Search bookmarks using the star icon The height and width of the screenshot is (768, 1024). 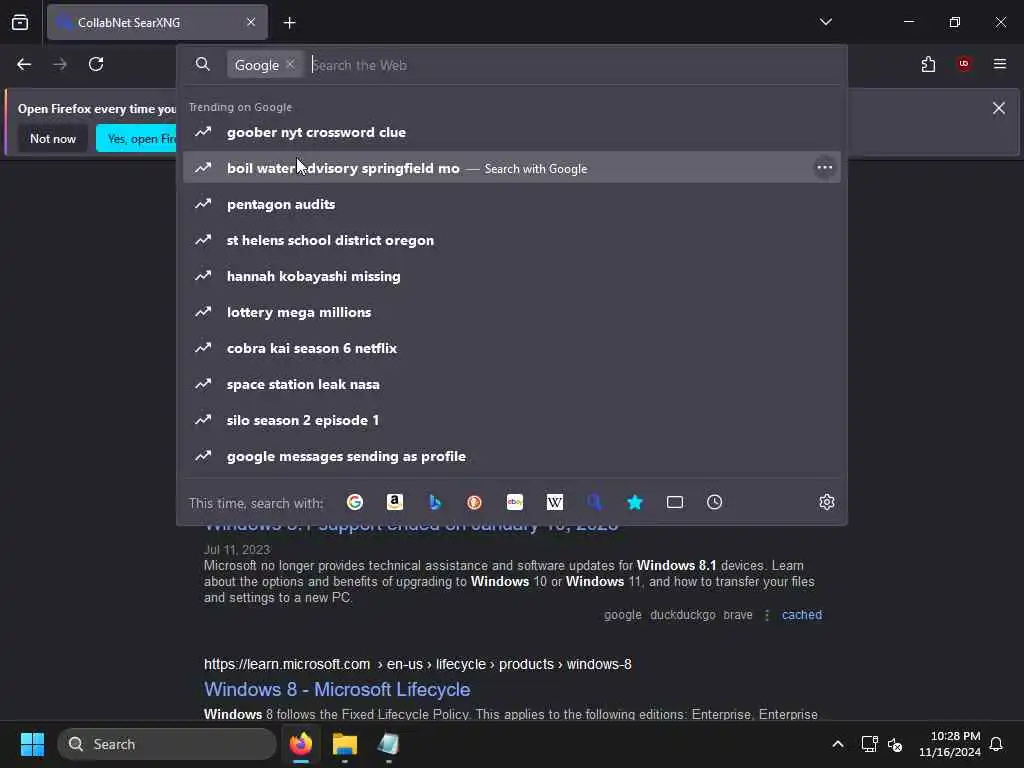coord(635,502)
